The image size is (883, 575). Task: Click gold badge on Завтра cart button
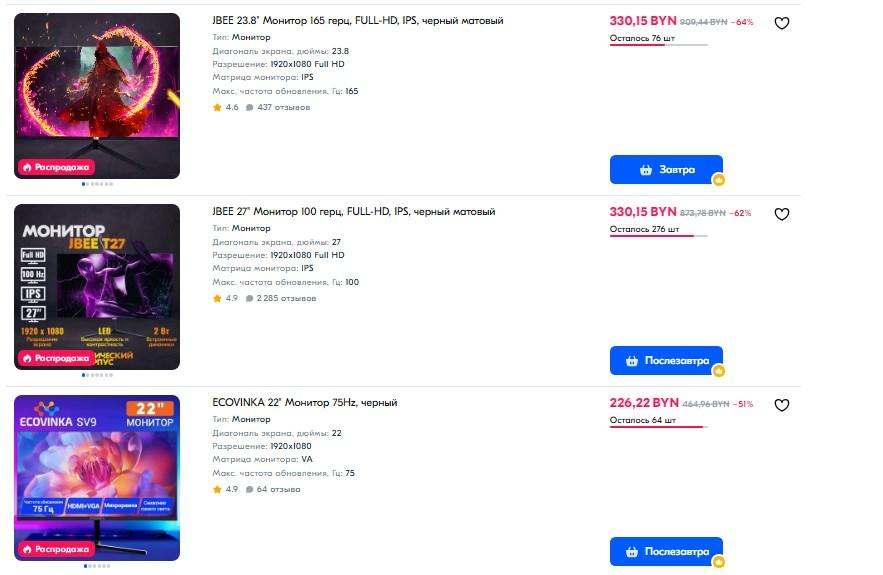[x=718, y=180]
